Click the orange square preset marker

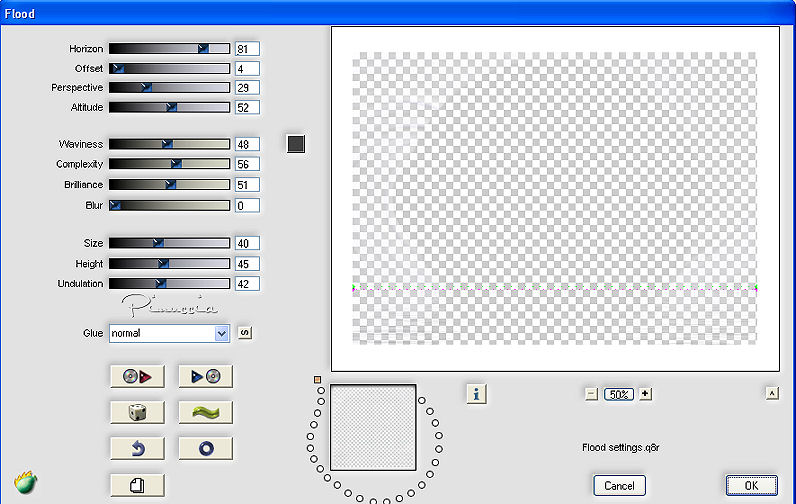pyautogui.click(x=317, y=380)
